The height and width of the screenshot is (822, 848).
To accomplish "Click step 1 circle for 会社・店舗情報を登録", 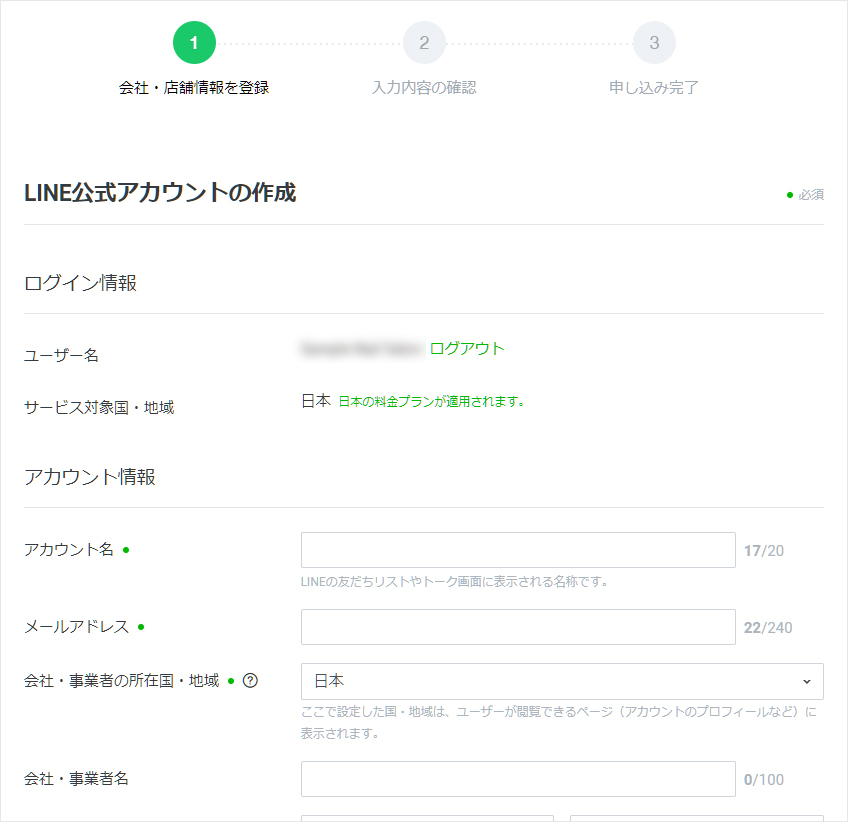I will click(x=194, y=42).
